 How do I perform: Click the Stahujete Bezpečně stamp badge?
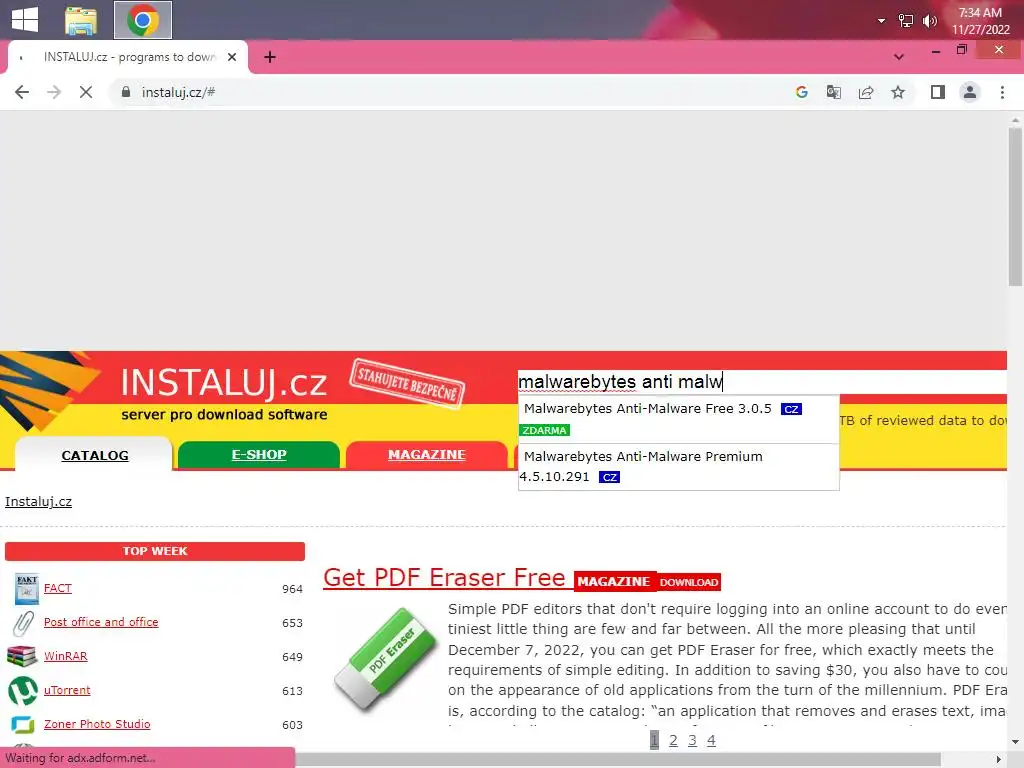pos(408,383)
